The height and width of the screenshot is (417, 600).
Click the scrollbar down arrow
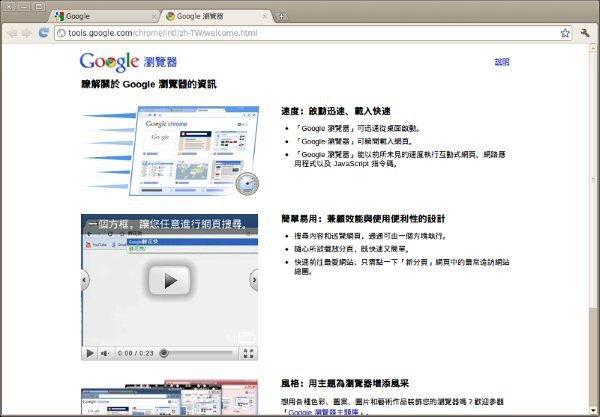click(x=593, y=411)
